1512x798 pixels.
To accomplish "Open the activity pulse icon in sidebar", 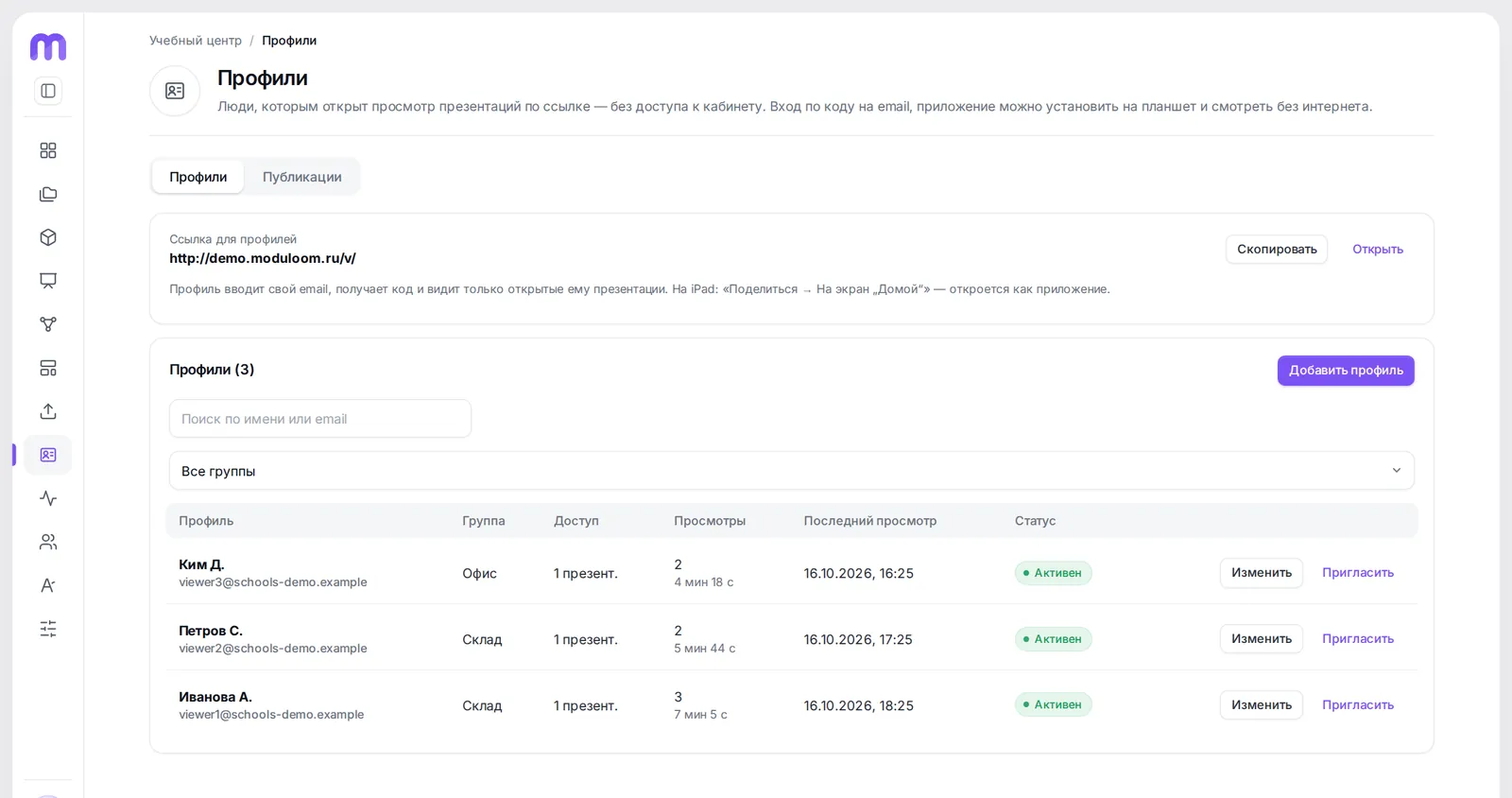I will [x=48, y=498].
